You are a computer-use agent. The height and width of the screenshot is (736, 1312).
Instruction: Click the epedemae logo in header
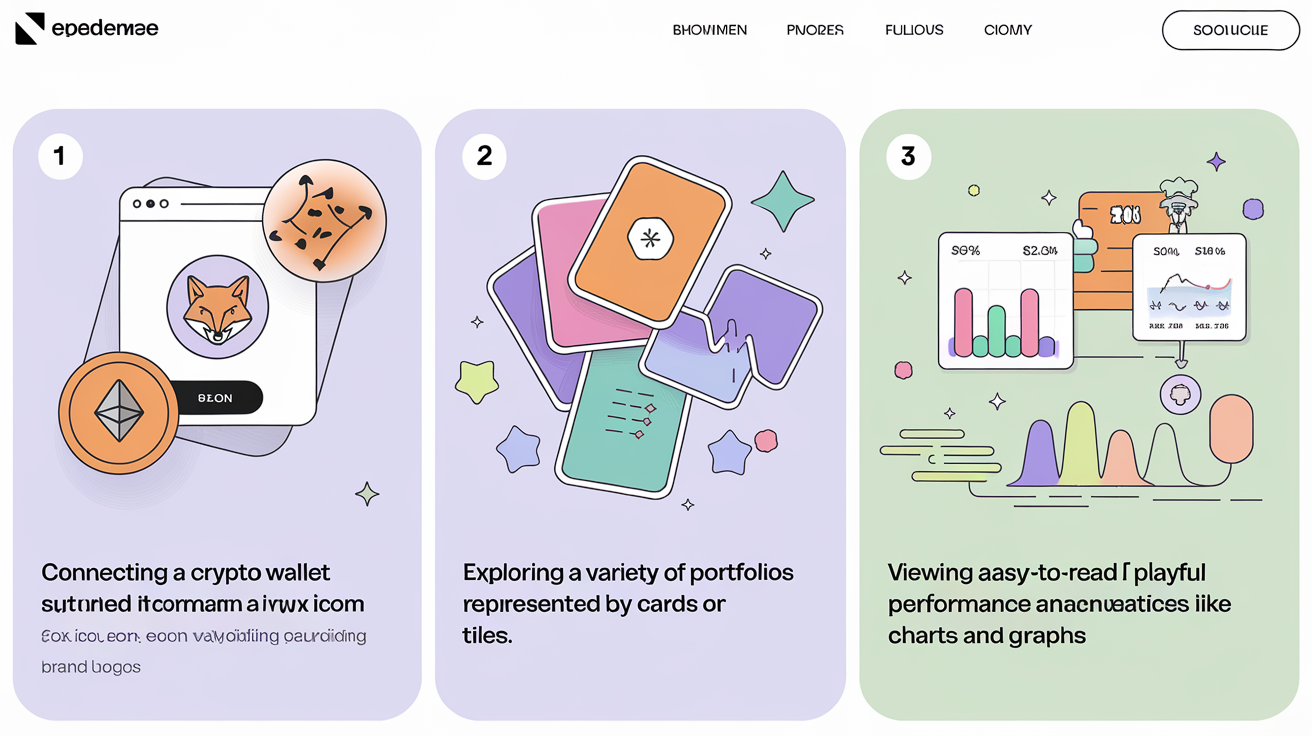(87, 29)
